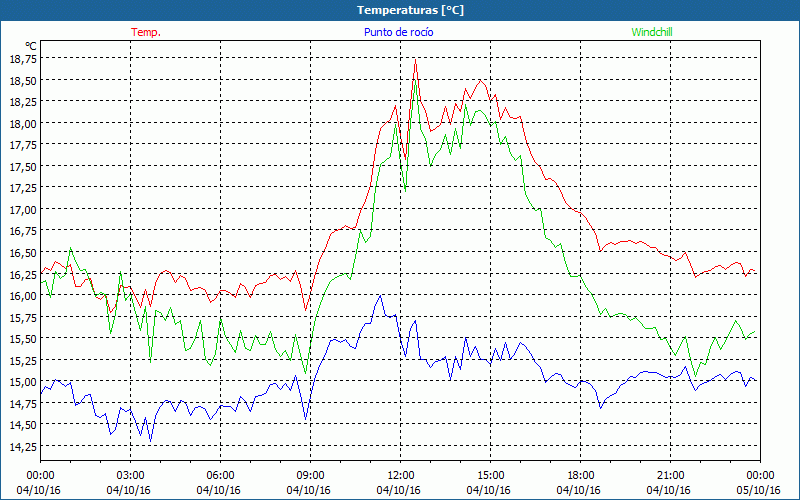Click the 16,00 y-axis value
800x500 pixels.
[23, 295]
